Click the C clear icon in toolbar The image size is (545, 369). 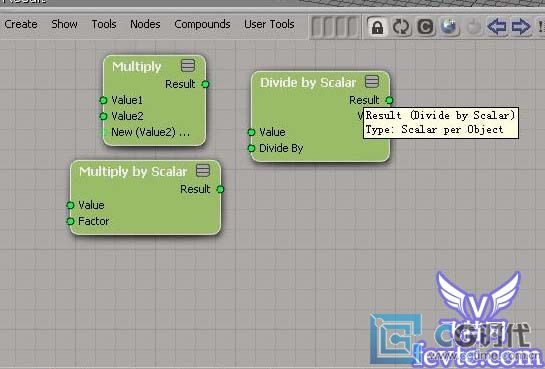click(425, 27)
